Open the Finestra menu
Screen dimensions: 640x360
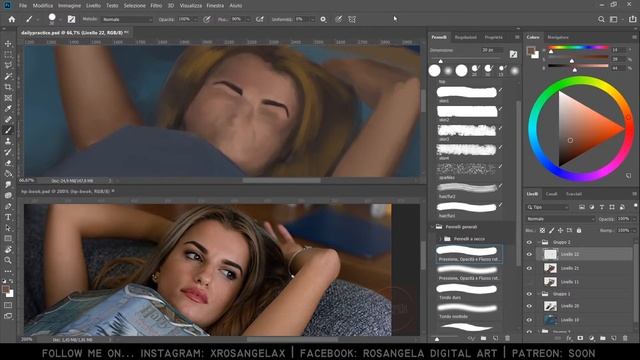[x=215, y=6]
